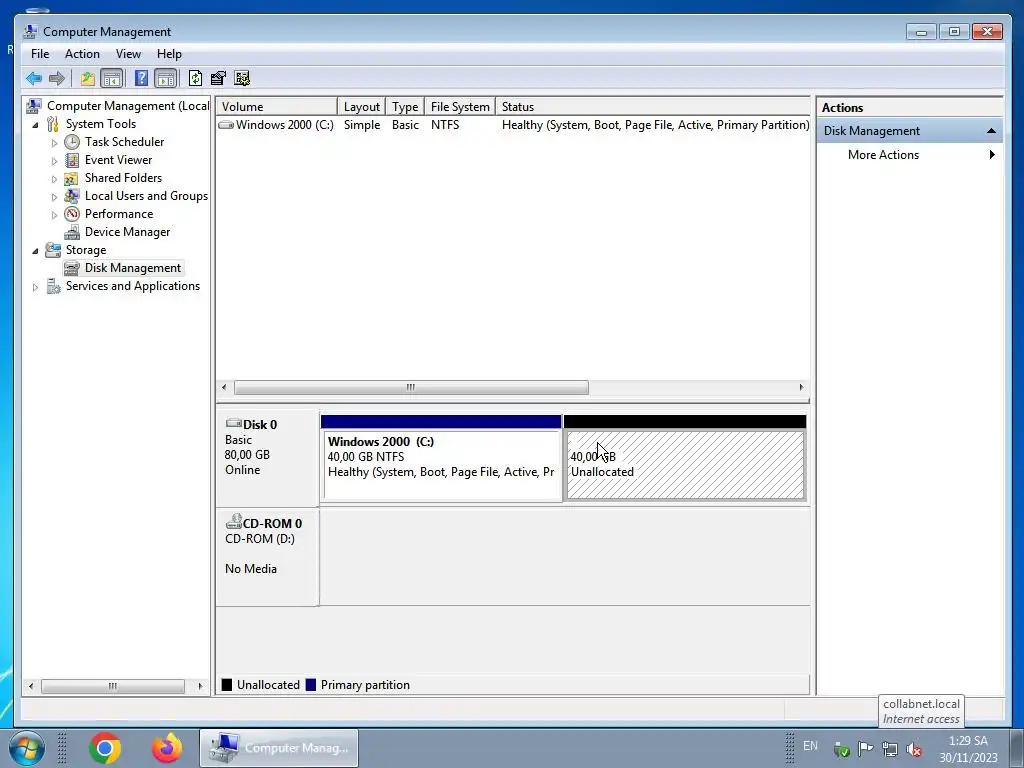Click console tree horizontal scrollbar thumb

point(113,686)
